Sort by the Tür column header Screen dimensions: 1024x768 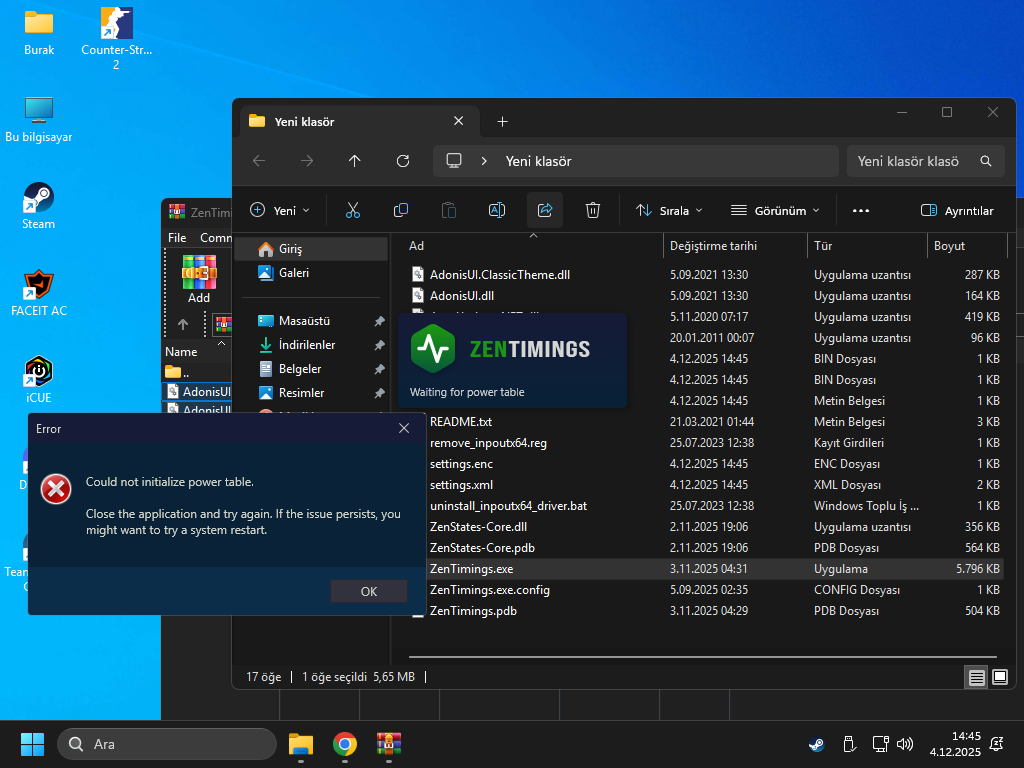pos(867,246)
